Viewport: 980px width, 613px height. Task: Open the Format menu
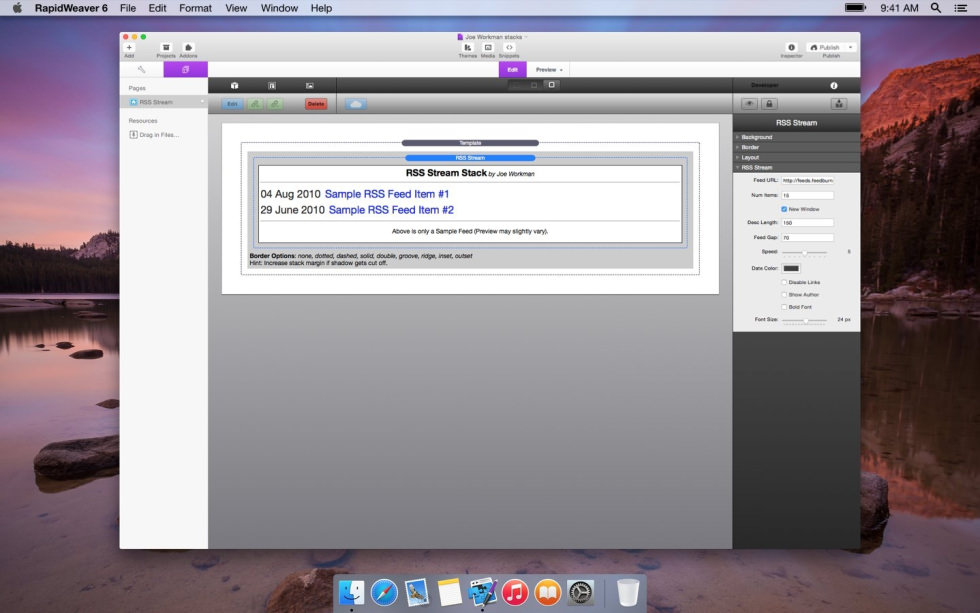(196, 8)
